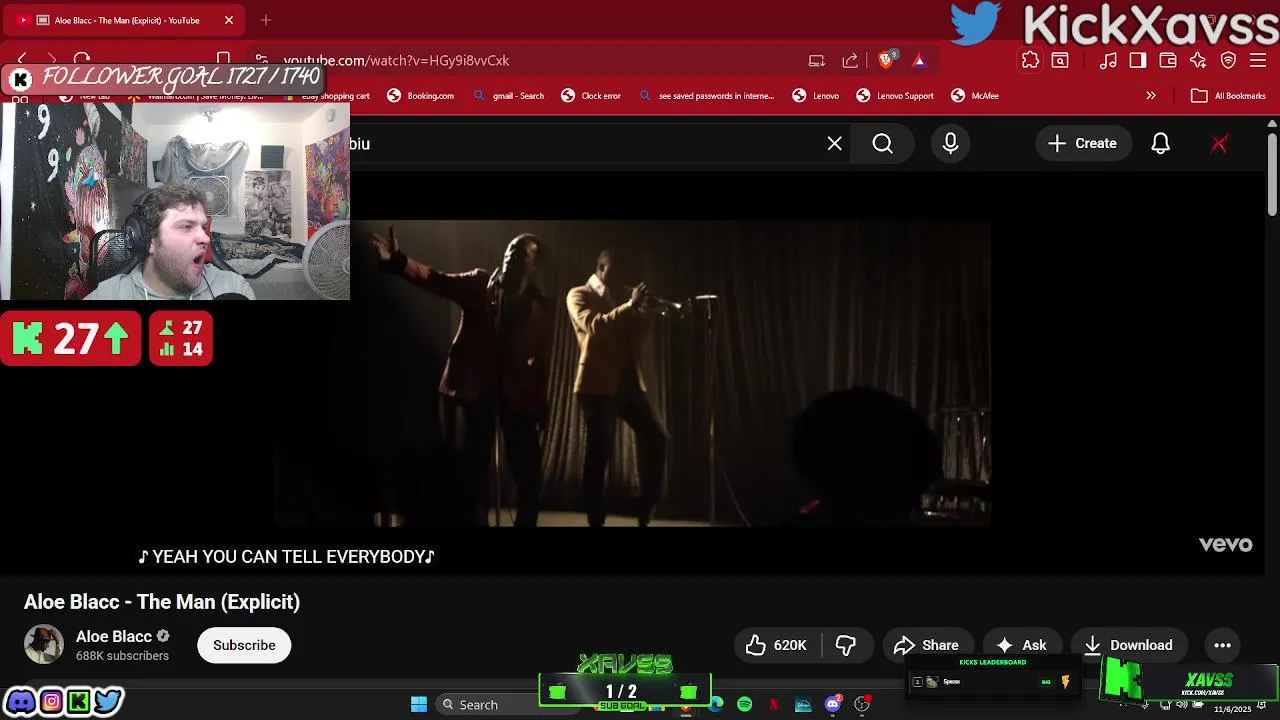
Task: Open a new browser tab
Action: 266,20
